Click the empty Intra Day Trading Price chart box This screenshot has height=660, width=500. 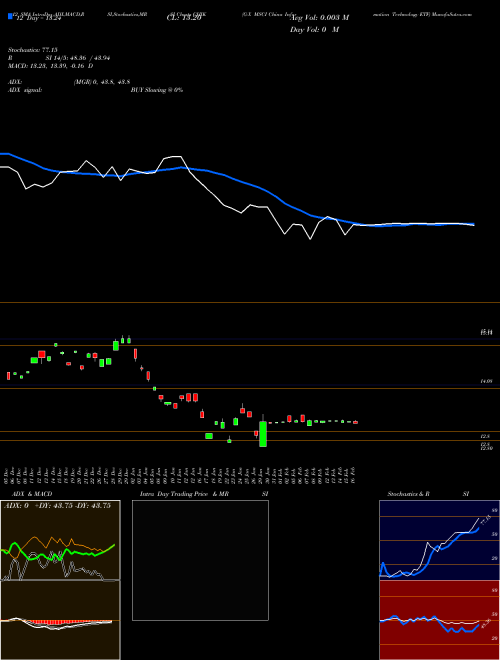click(200, 560)
